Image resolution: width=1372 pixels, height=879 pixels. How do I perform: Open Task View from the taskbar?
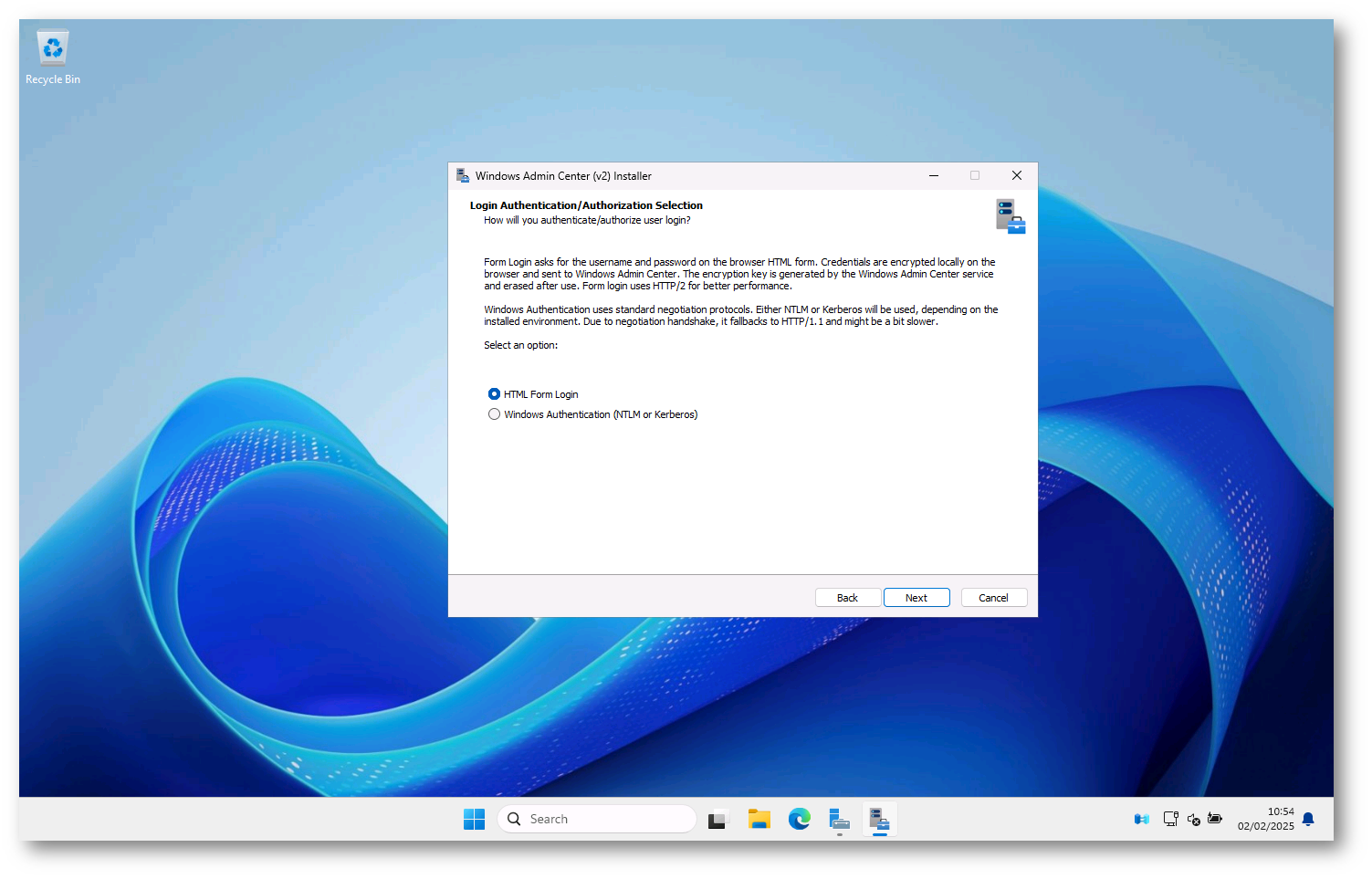[717, 820]
